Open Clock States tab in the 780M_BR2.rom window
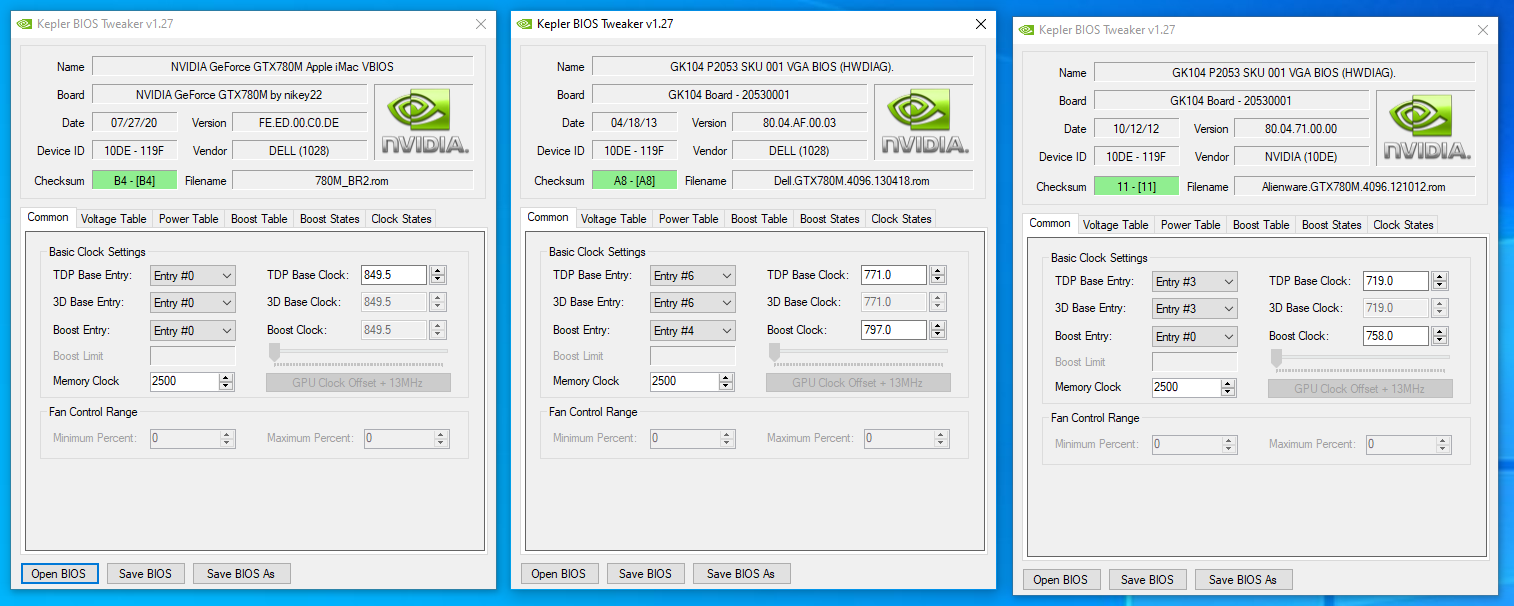The image size is (1514, 606). coord(401,219)
